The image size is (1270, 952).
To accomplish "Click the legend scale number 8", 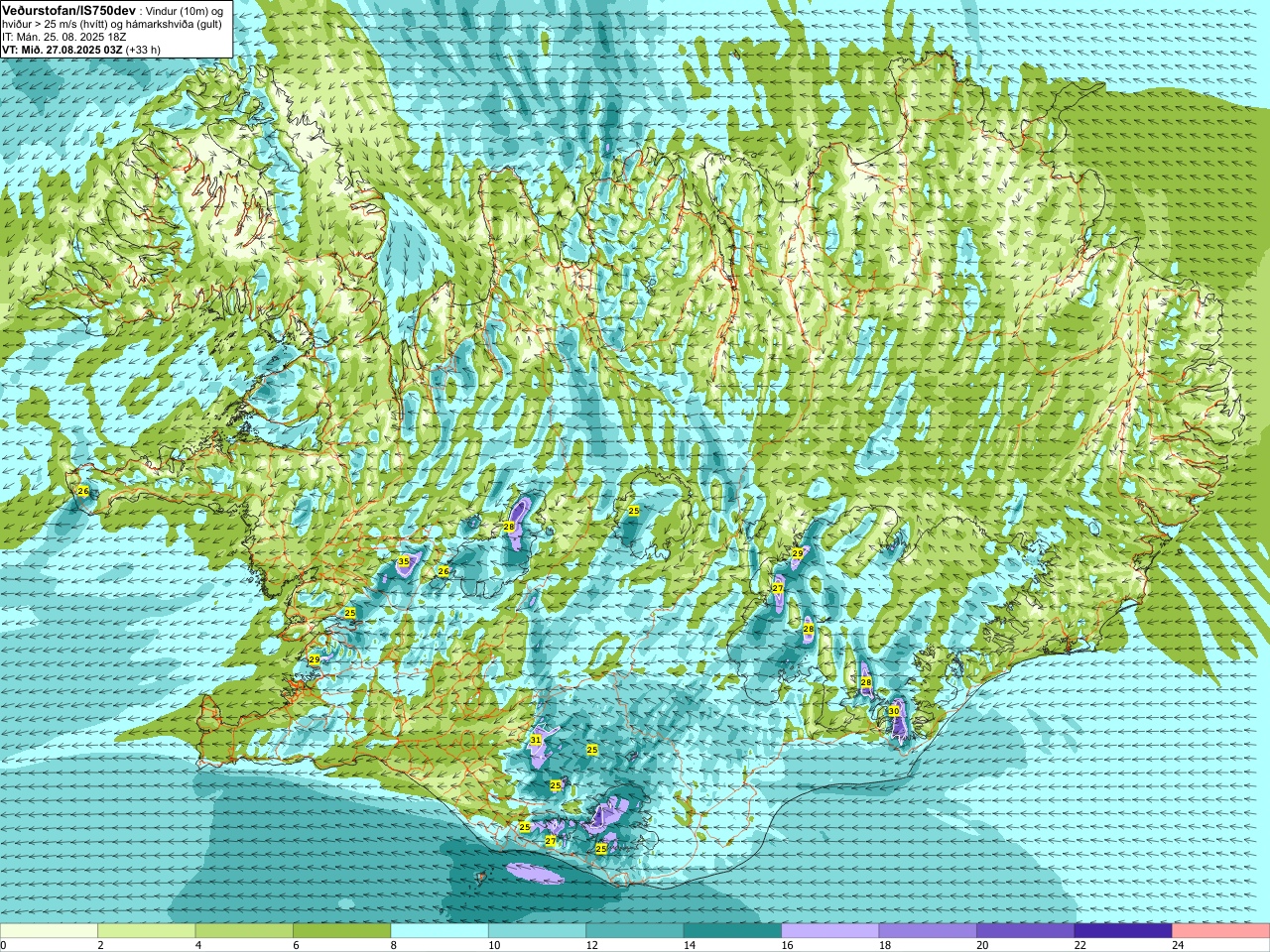I will pyautogui.click(x=394, y=945).
